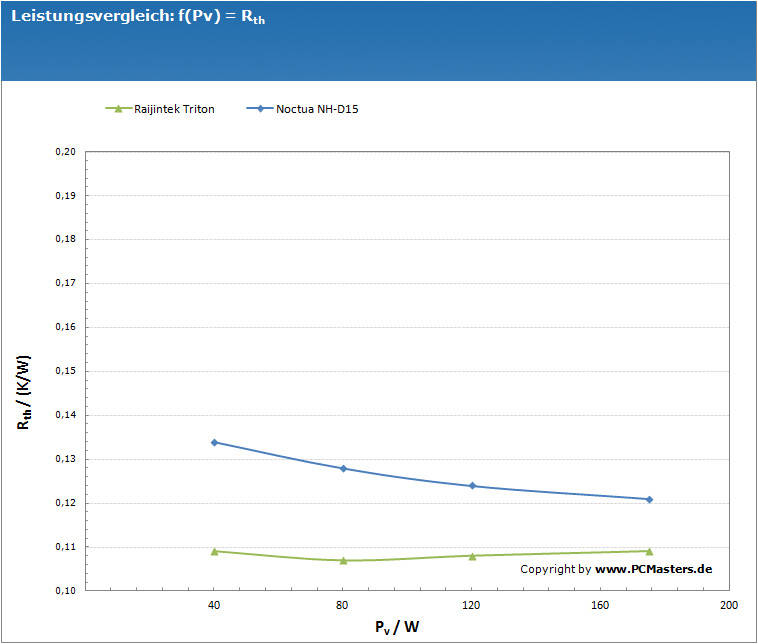The width and height of the screenshot is (758, 644).
Task: Click the y-axis value 0,15
Action: (x=66, y=371)
